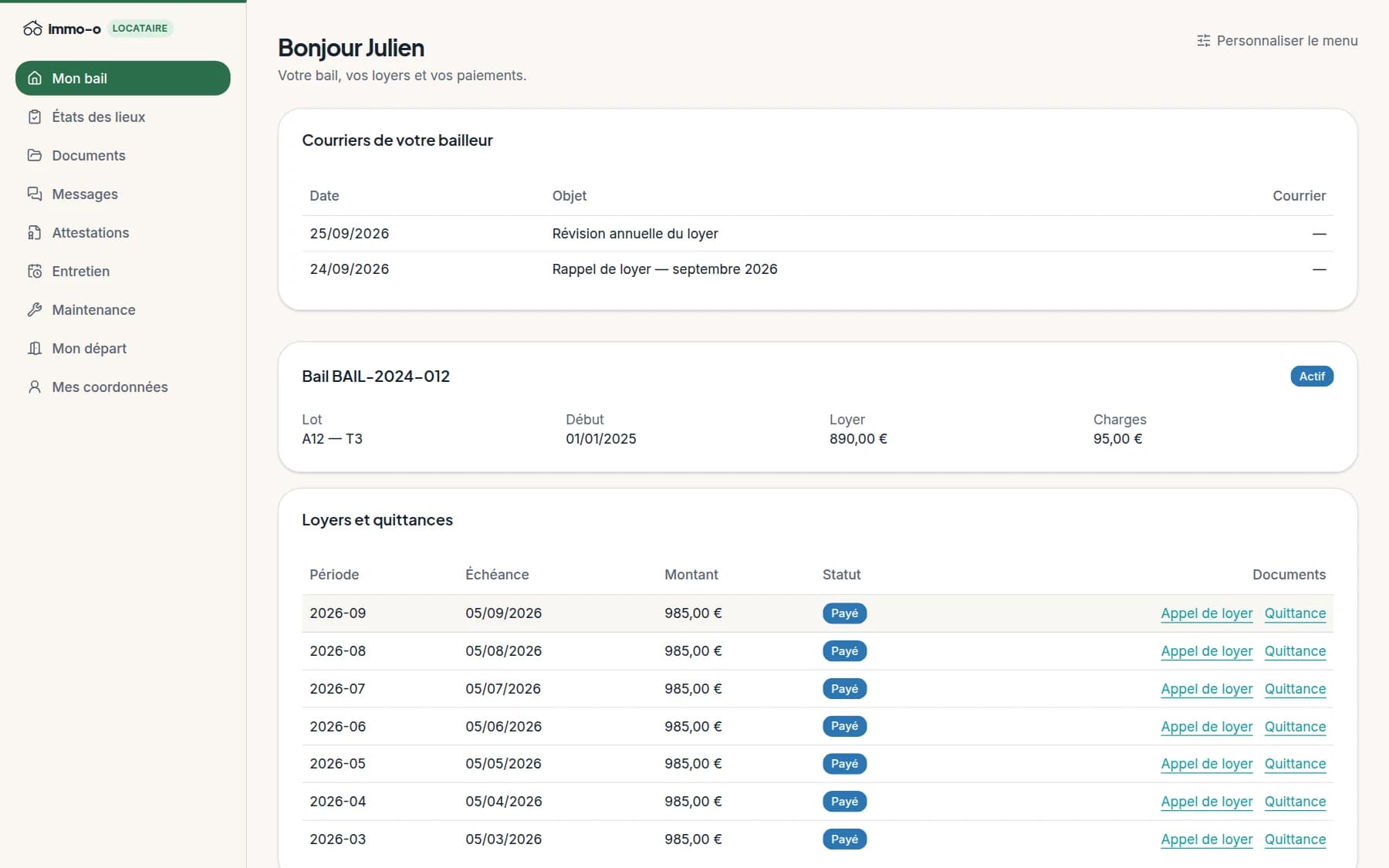Click the wrench icon beside Maintenance

(35, 309)
